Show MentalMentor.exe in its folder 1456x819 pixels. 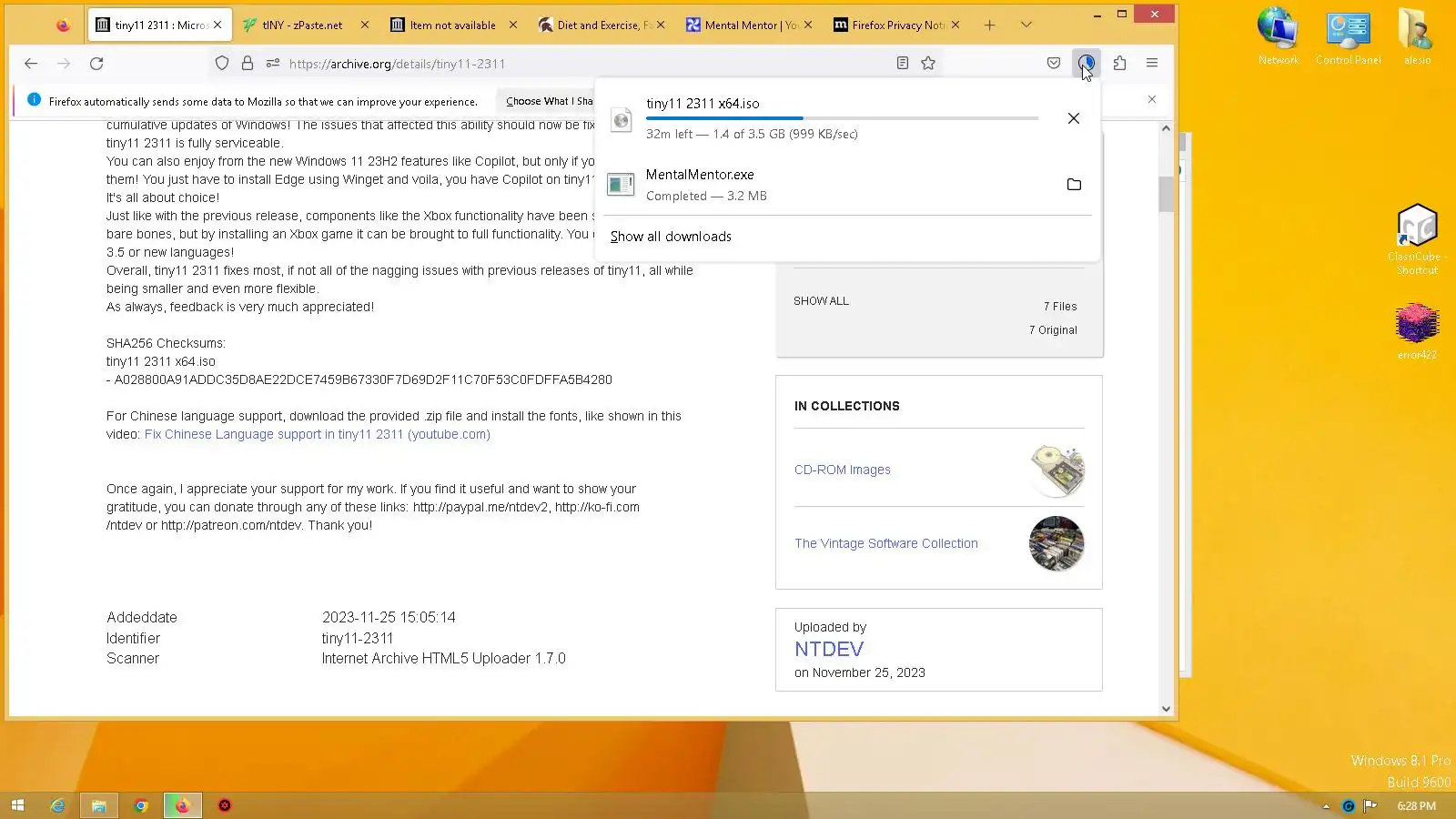pyautogui.click(x=1074, y=185)
